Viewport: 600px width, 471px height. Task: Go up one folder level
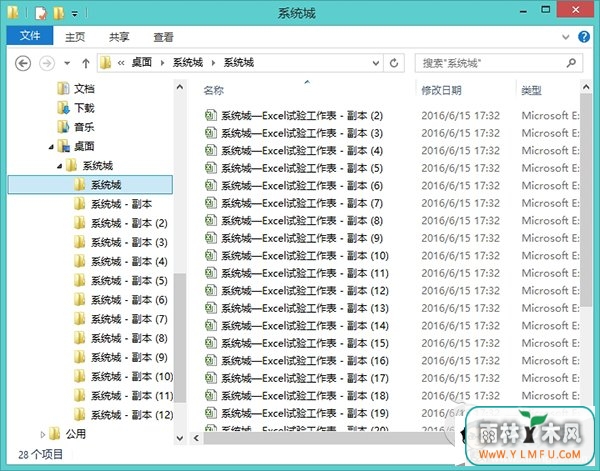86,63
